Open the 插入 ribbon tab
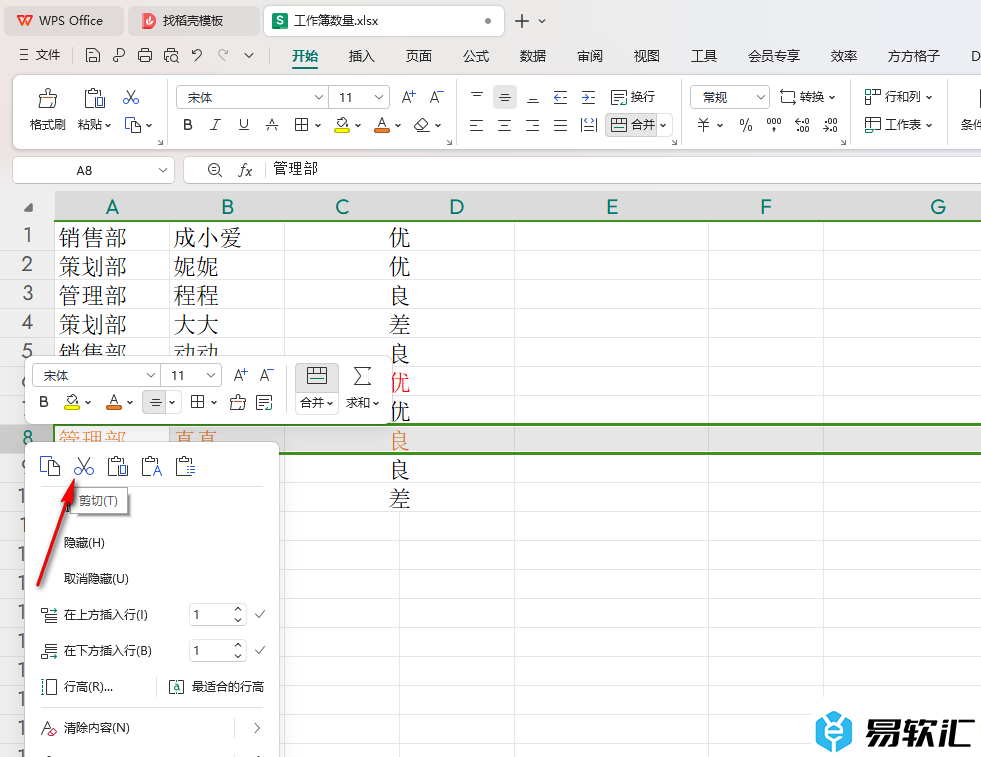This screenshot has height=757, width=981. pos(362,56)
